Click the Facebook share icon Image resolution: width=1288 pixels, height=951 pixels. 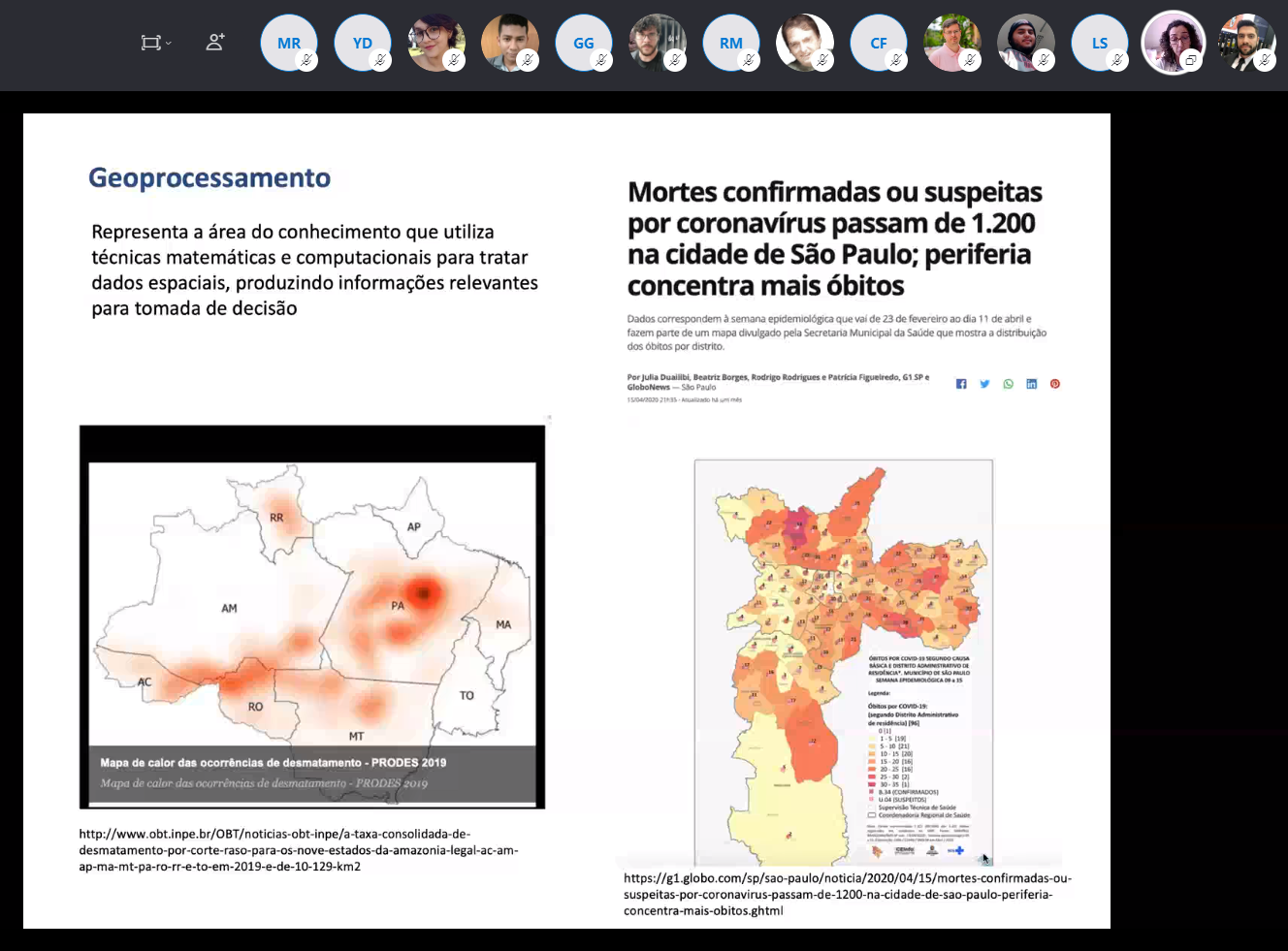(x=961, y=384)
